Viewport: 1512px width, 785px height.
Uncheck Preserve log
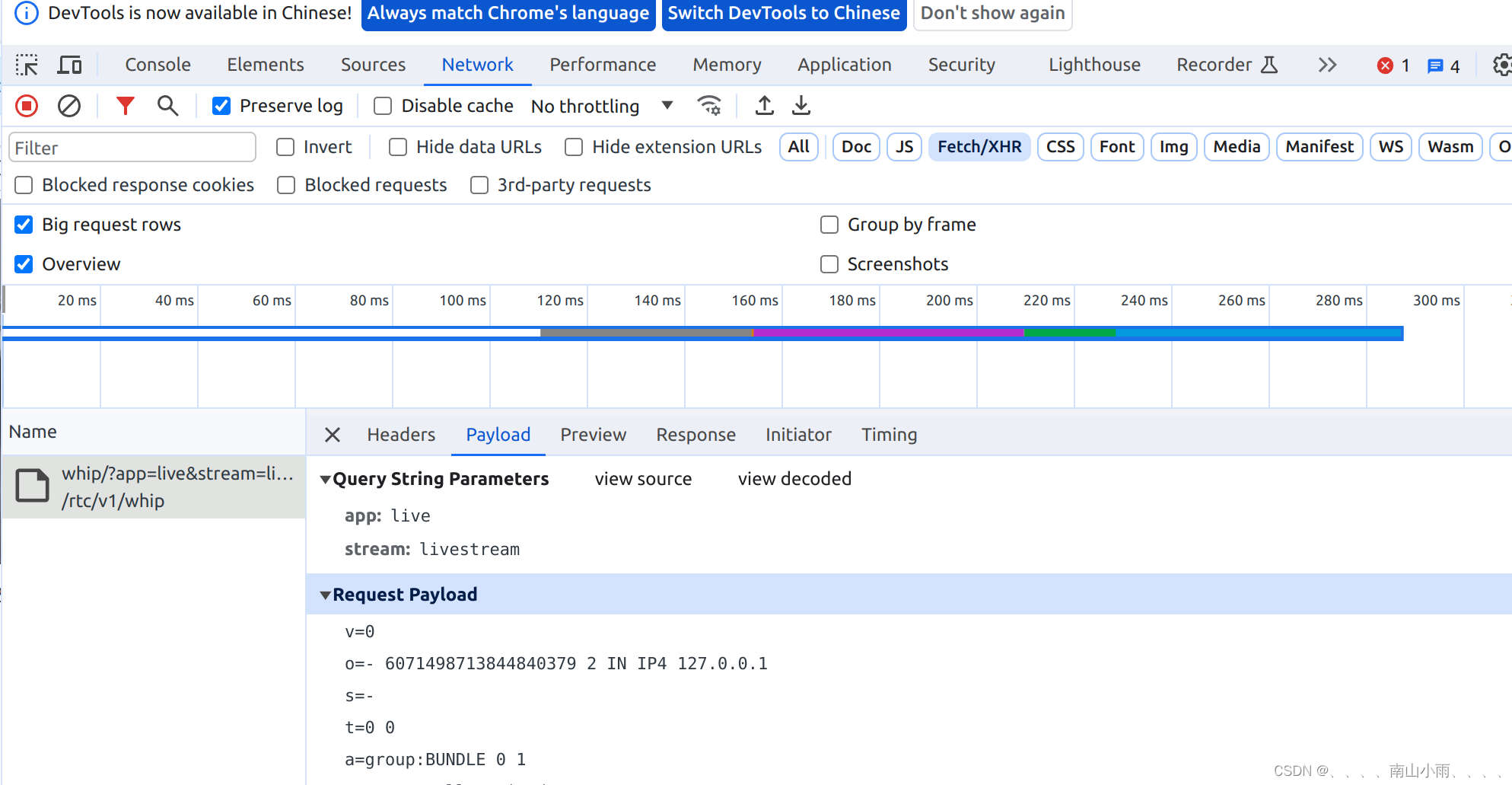pos(221,106)
